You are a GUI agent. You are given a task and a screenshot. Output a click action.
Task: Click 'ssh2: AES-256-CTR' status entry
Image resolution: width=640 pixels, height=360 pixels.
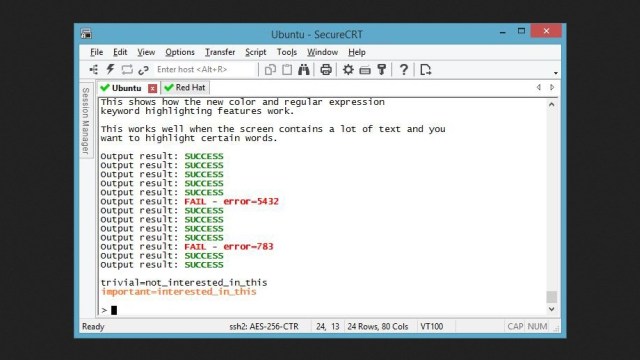point(264,327)
